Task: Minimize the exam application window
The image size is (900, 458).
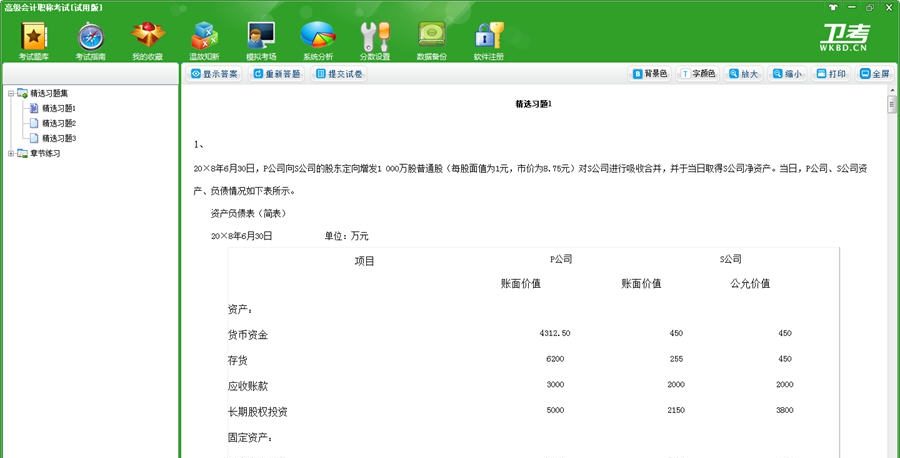Action: click(852, 7)
